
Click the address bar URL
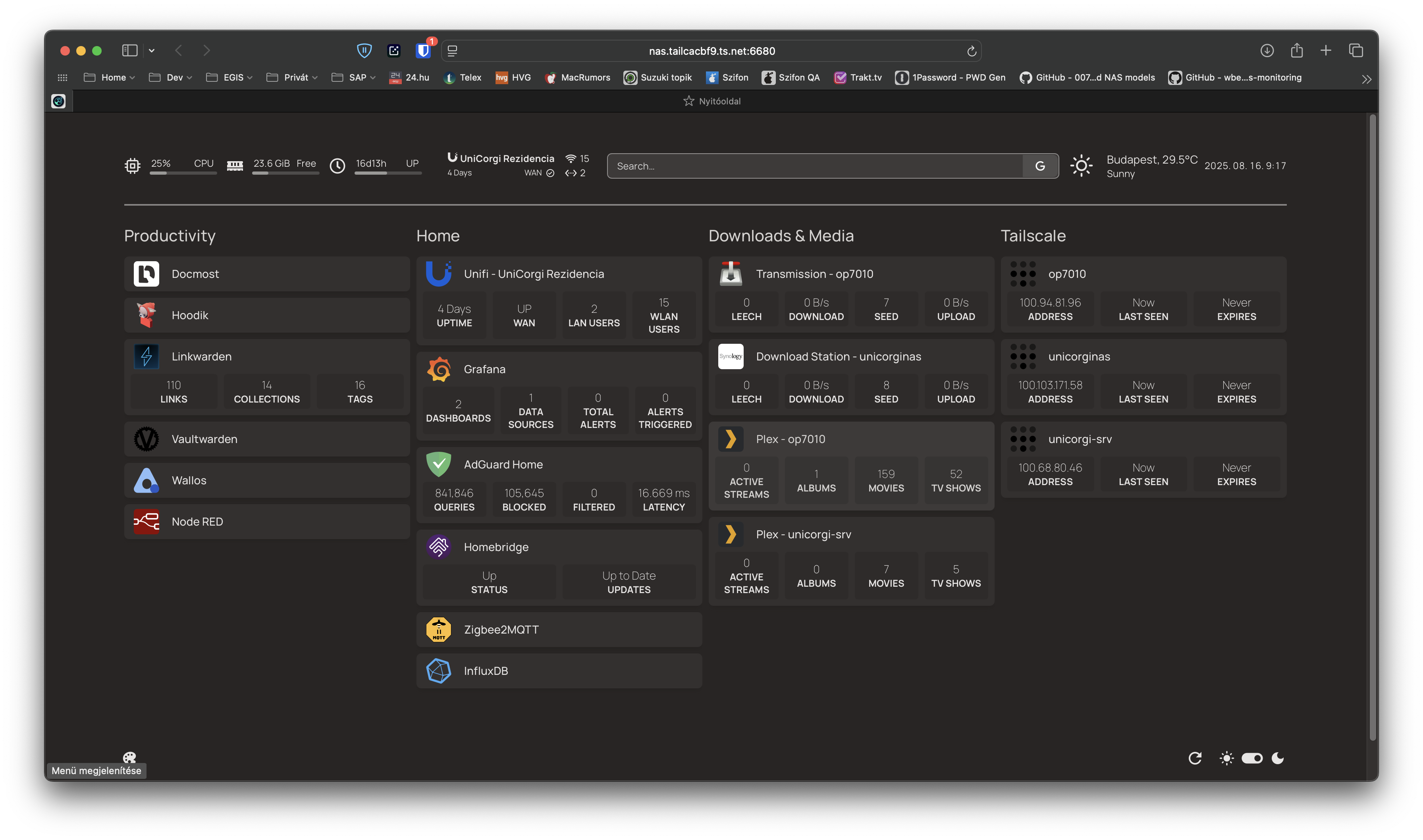[x=711, y=51]
